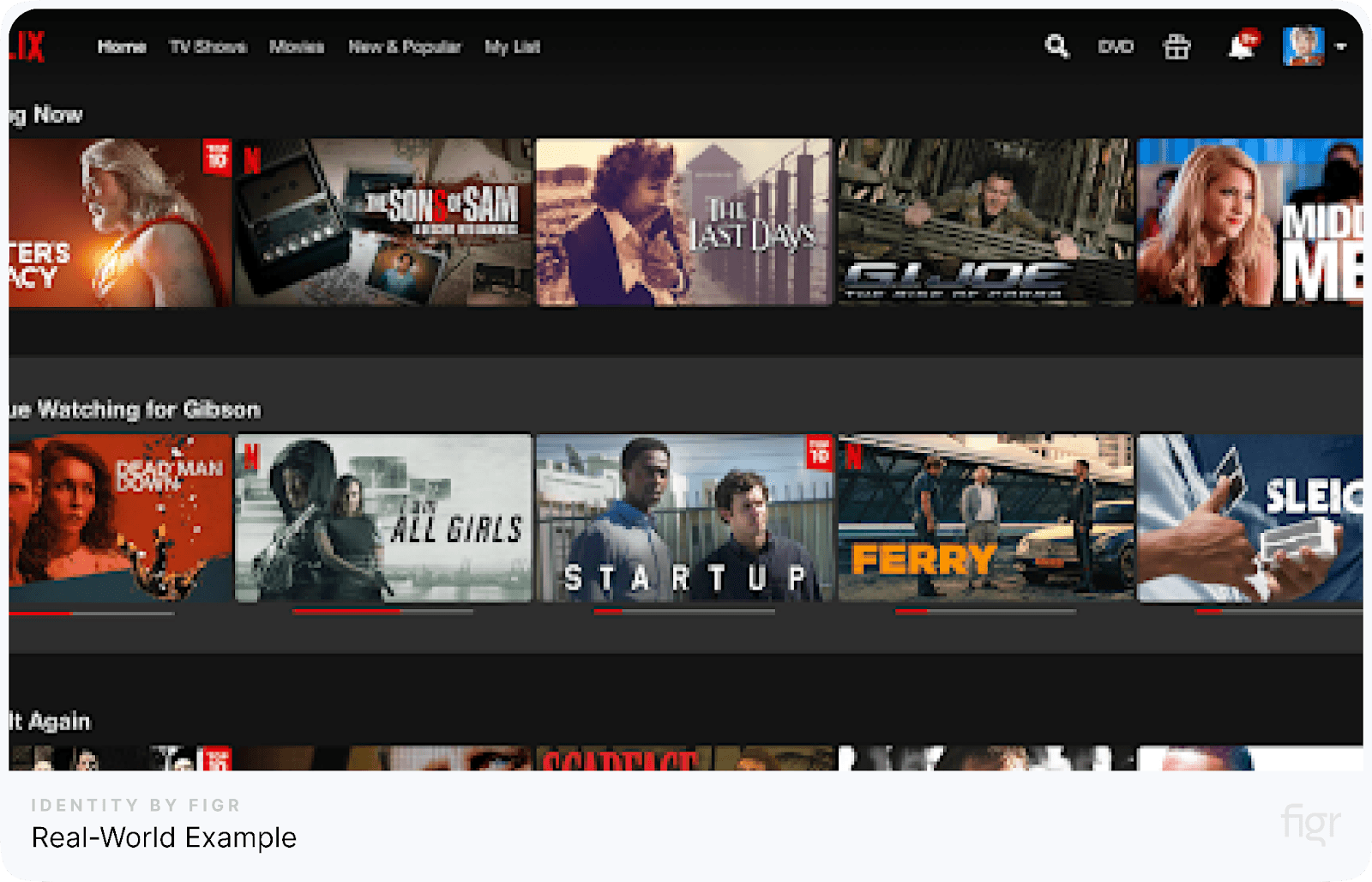The width and height of the screenshot is (1372, 882).
Task: Click progress bar under Dead Man Down
Action: click(92, 613)
